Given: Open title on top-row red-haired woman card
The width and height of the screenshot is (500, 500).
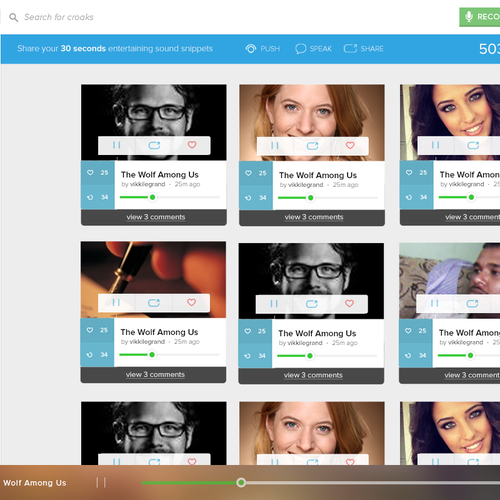Looking at the screenshot, I should [318, 175].
